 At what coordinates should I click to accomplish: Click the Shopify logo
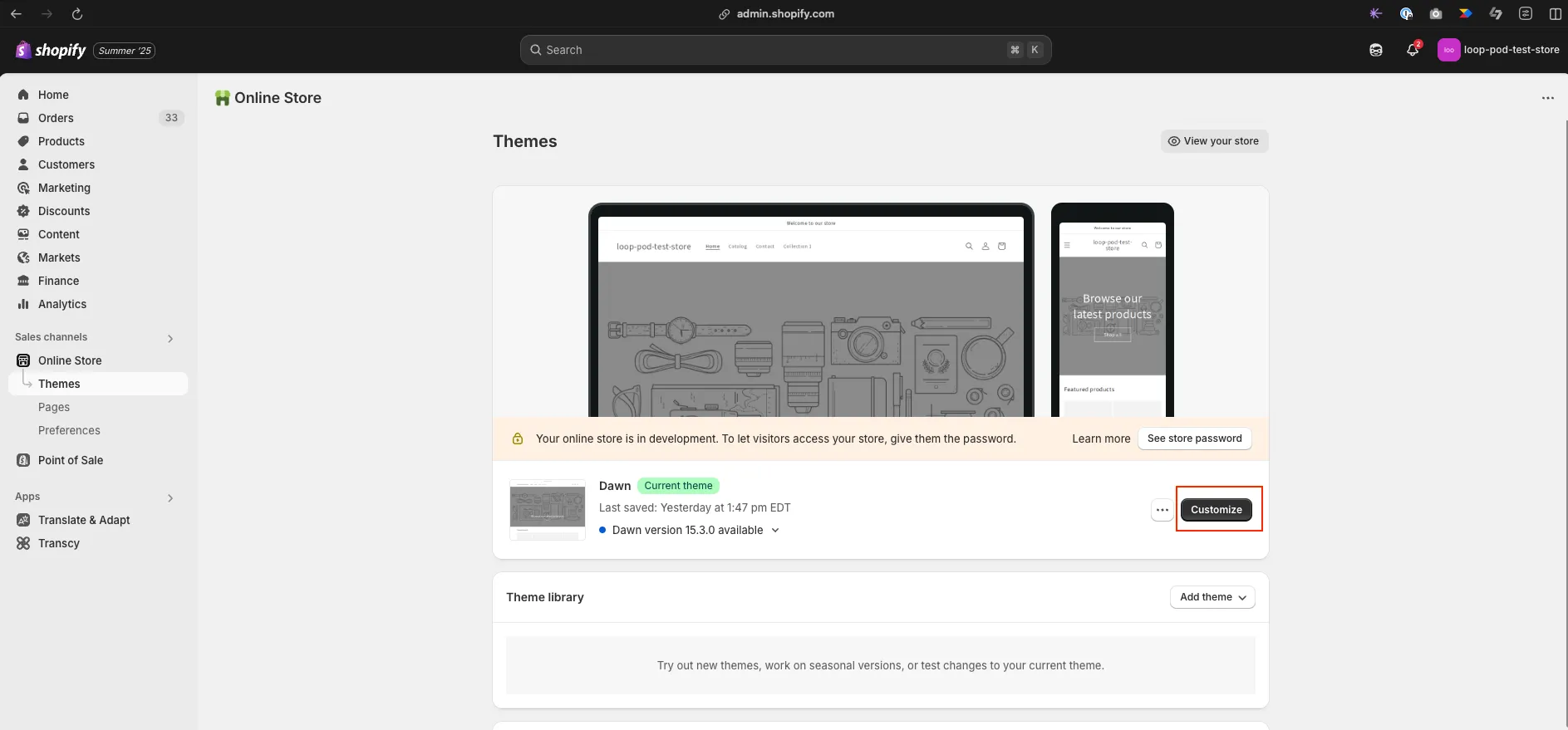tap(51, 50)
